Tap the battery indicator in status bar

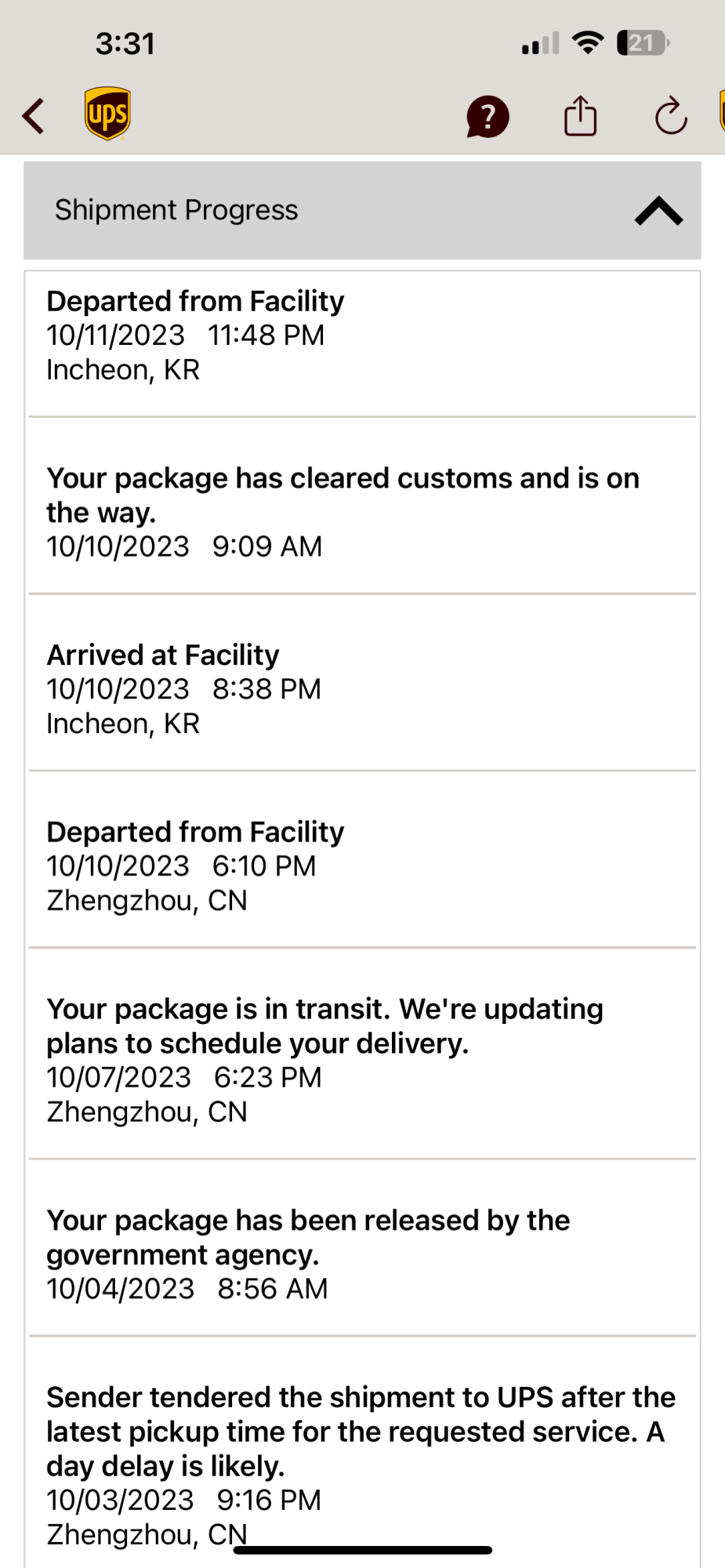[642, 42]
